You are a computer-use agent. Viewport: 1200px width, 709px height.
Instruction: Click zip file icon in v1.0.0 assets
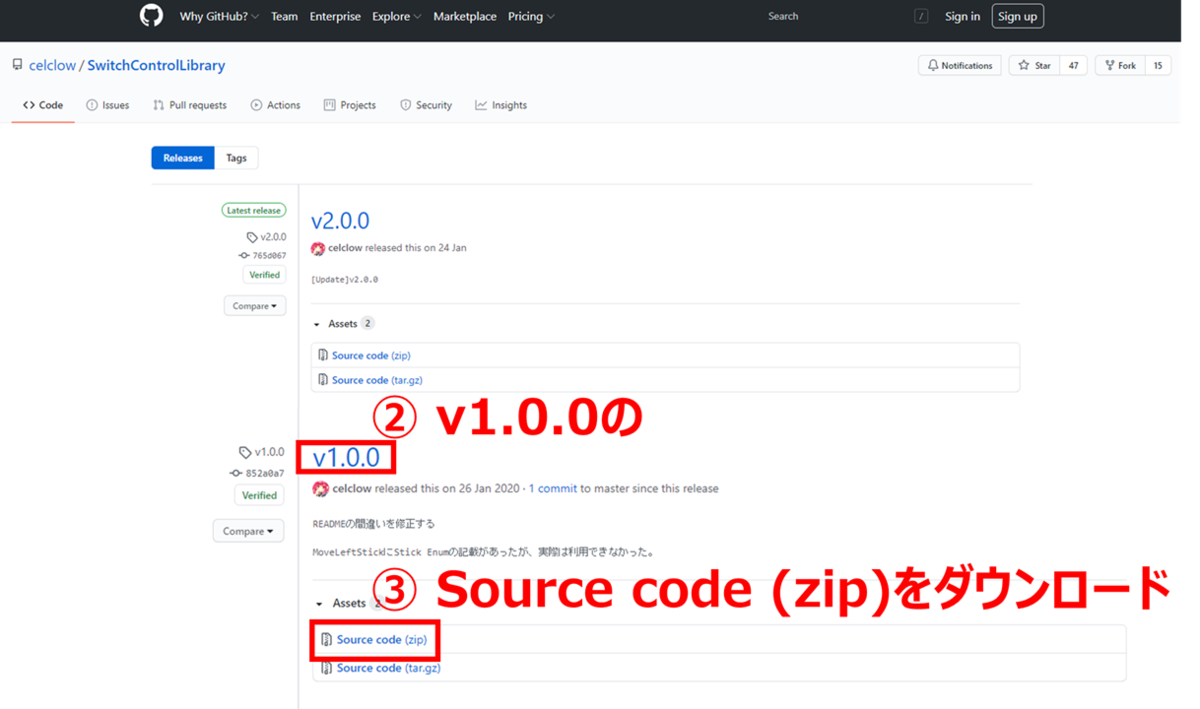326,640
